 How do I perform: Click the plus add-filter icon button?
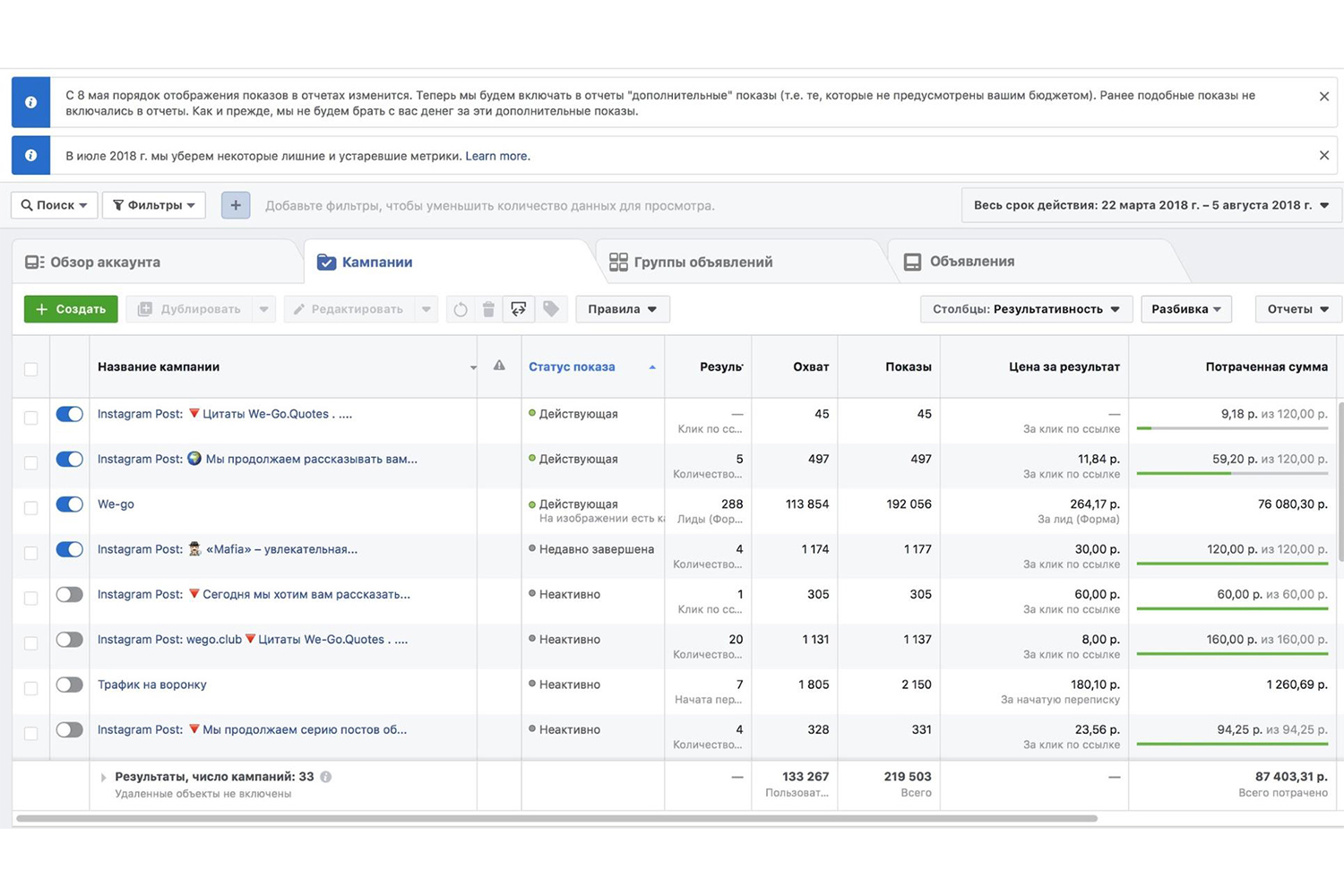[x=236, y=205]
